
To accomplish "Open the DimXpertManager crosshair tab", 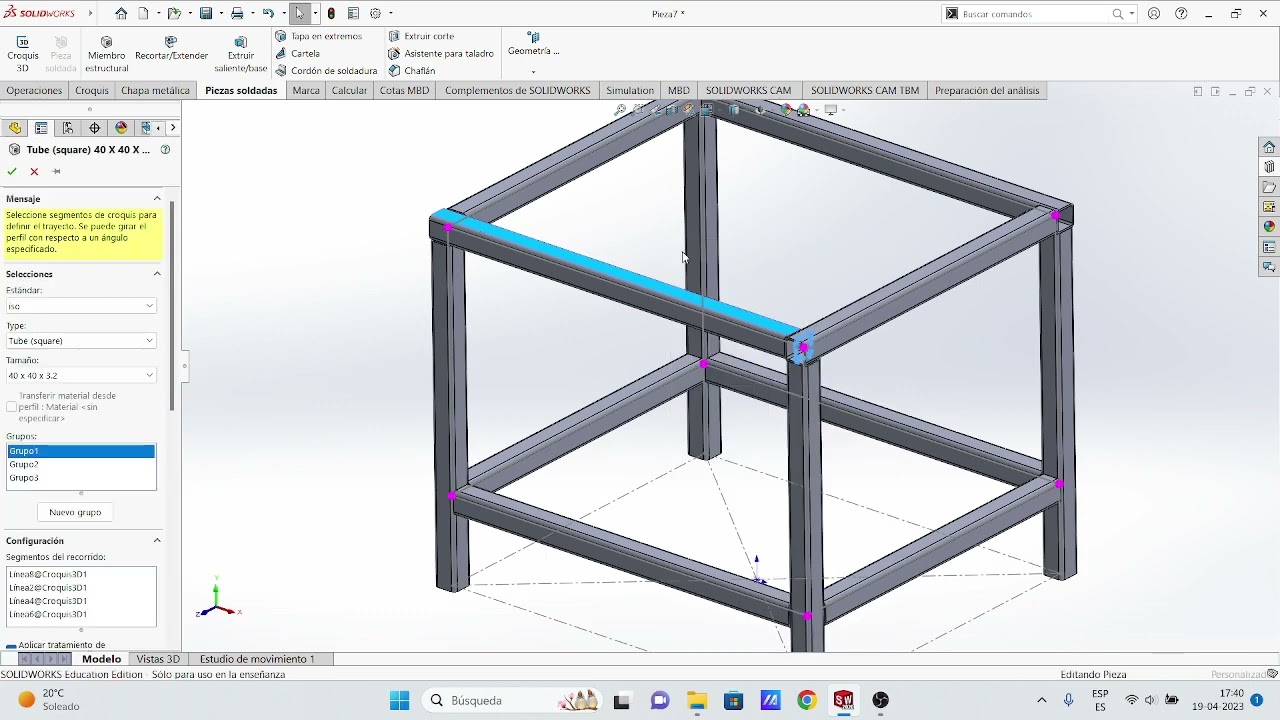I will [95, 128].
